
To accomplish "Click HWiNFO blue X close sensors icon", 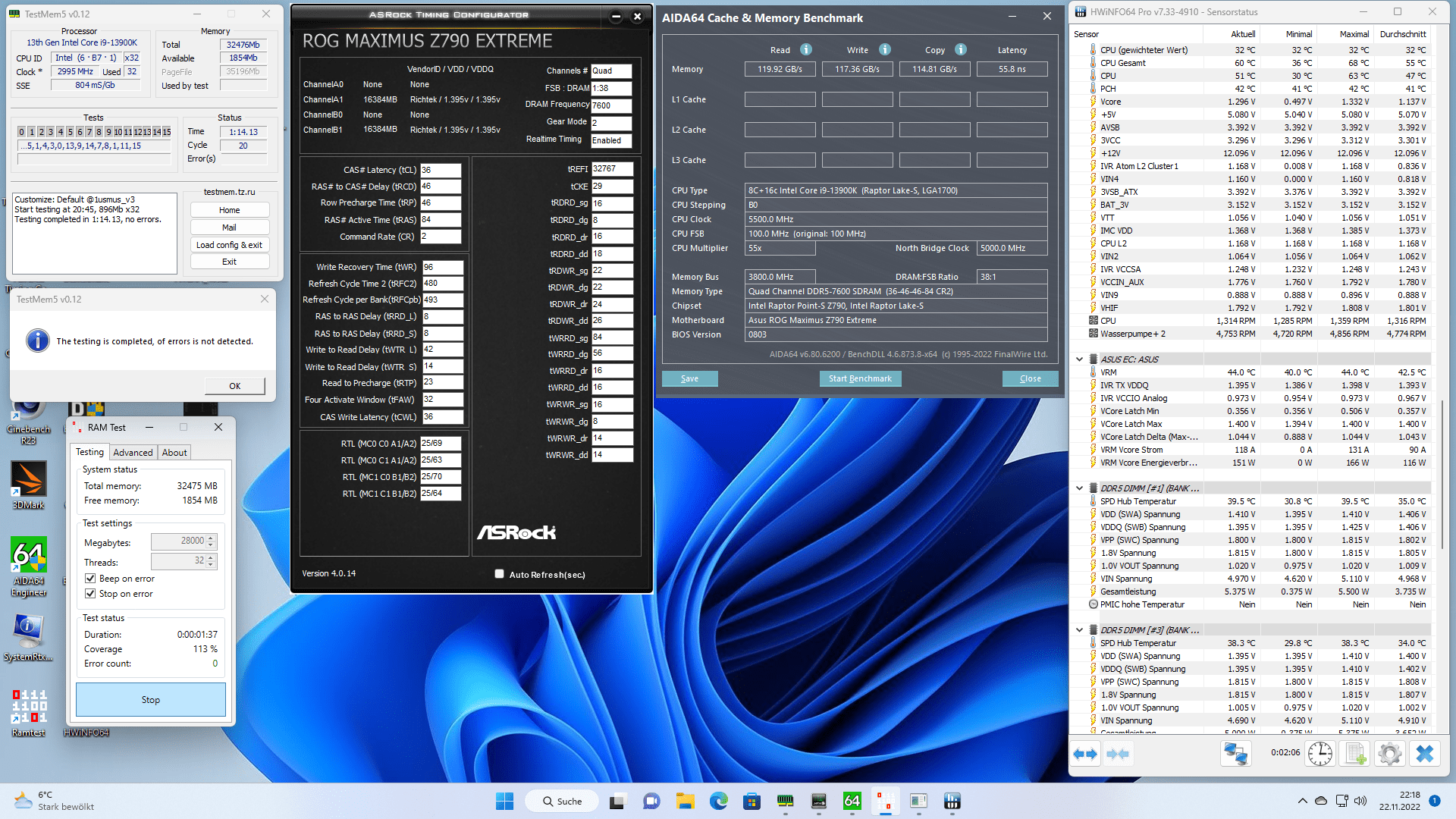I will [x=1425, y=754].
